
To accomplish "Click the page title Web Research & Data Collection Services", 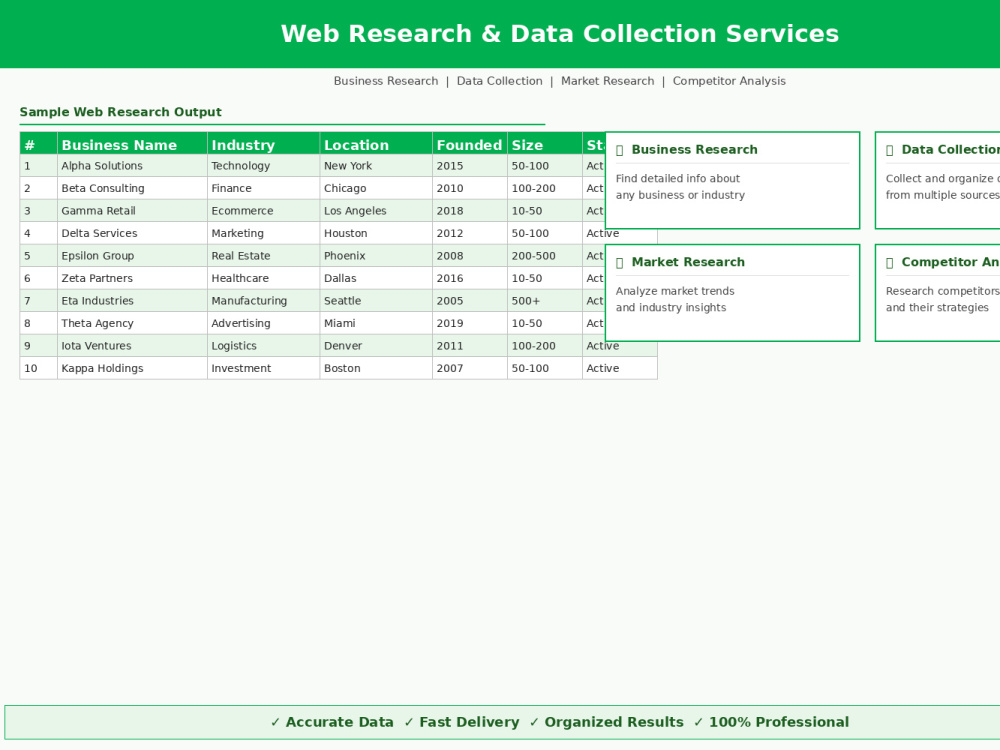I will [x=559, y=34].
